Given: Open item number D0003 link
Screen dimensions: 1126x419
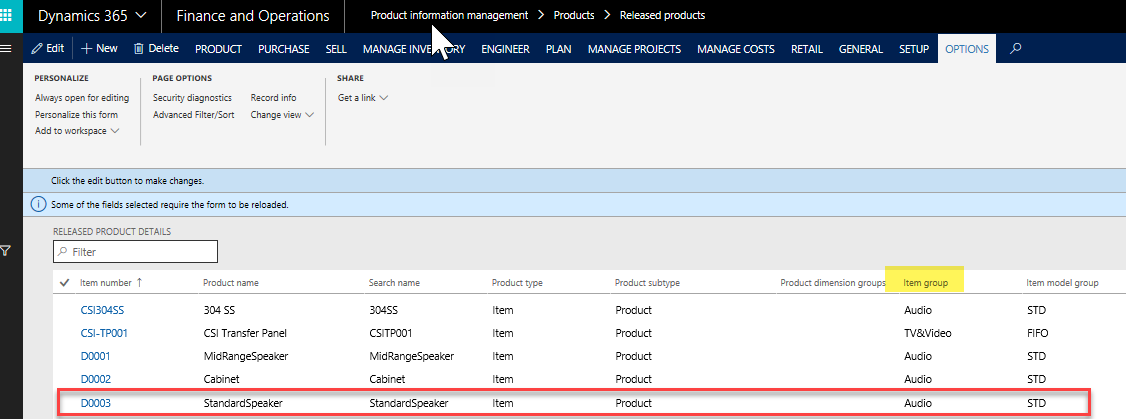Looking at the screenshot, I should pyautogui.click(x=93, y=403).
